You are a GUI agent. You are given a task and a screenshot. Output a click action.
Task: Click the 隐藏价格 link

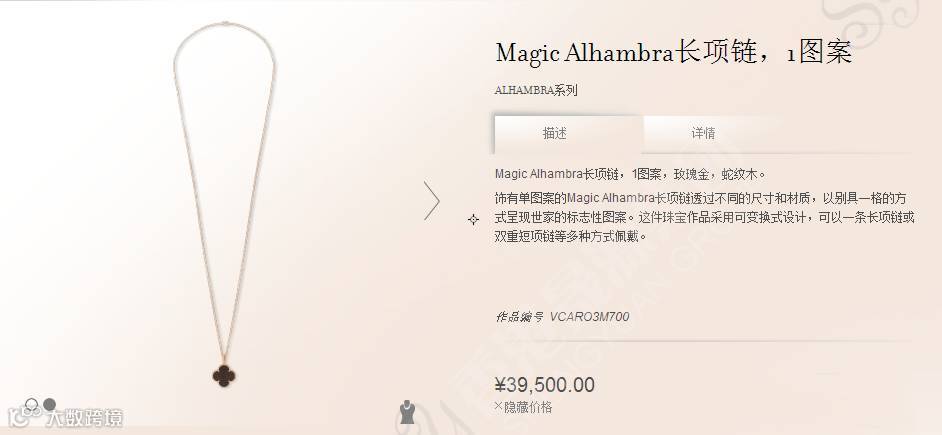(527, 407)
